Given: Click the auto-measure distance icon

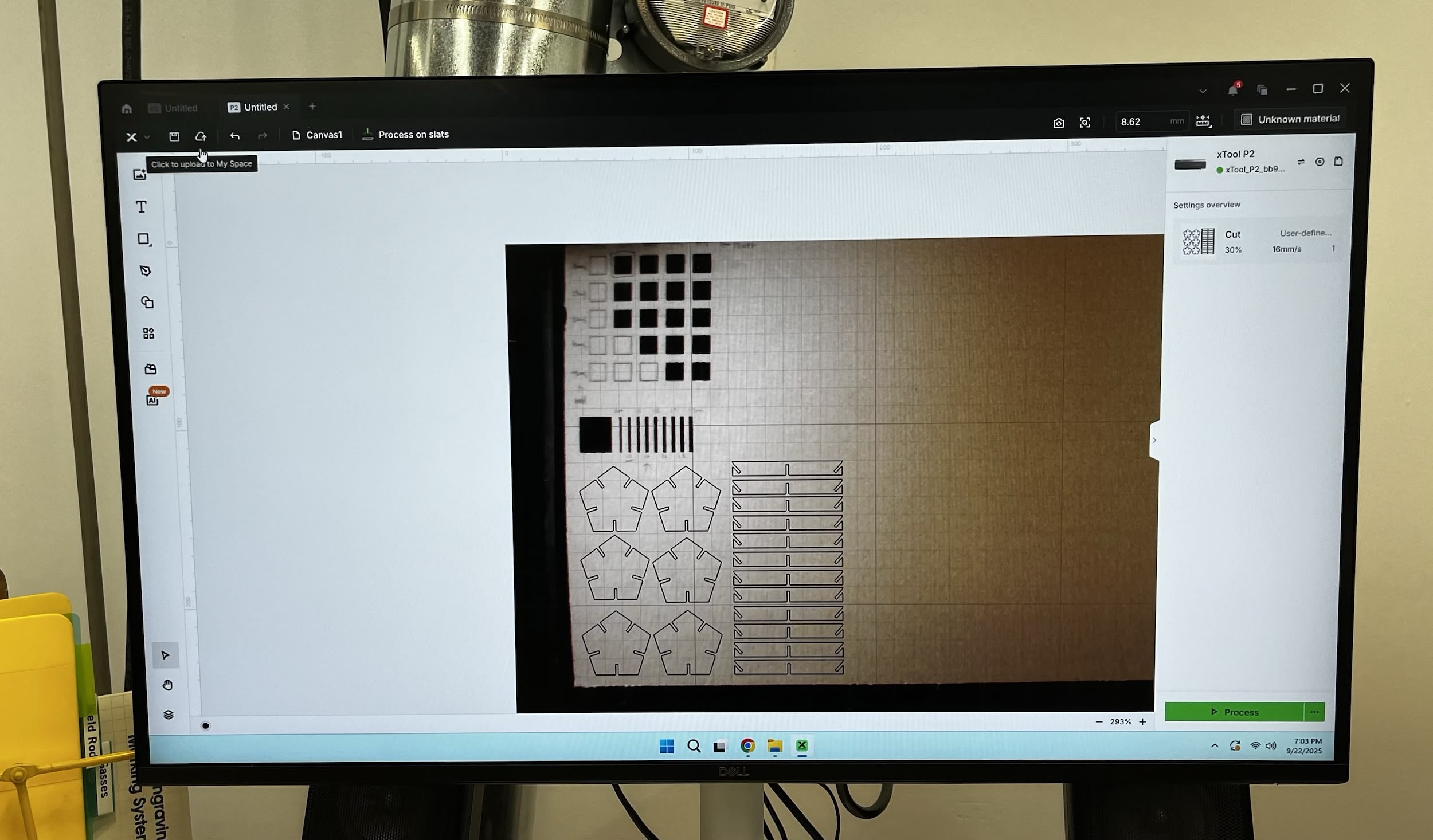Looking at the screenshot, I should 1203,121.
